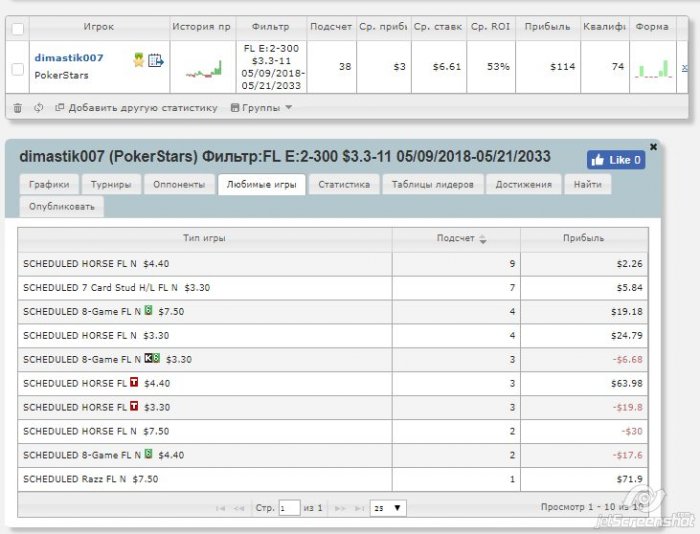Open the rows-per-page dropdown showing 25
The image size is (700, 534).
click(x=388, y=508)
